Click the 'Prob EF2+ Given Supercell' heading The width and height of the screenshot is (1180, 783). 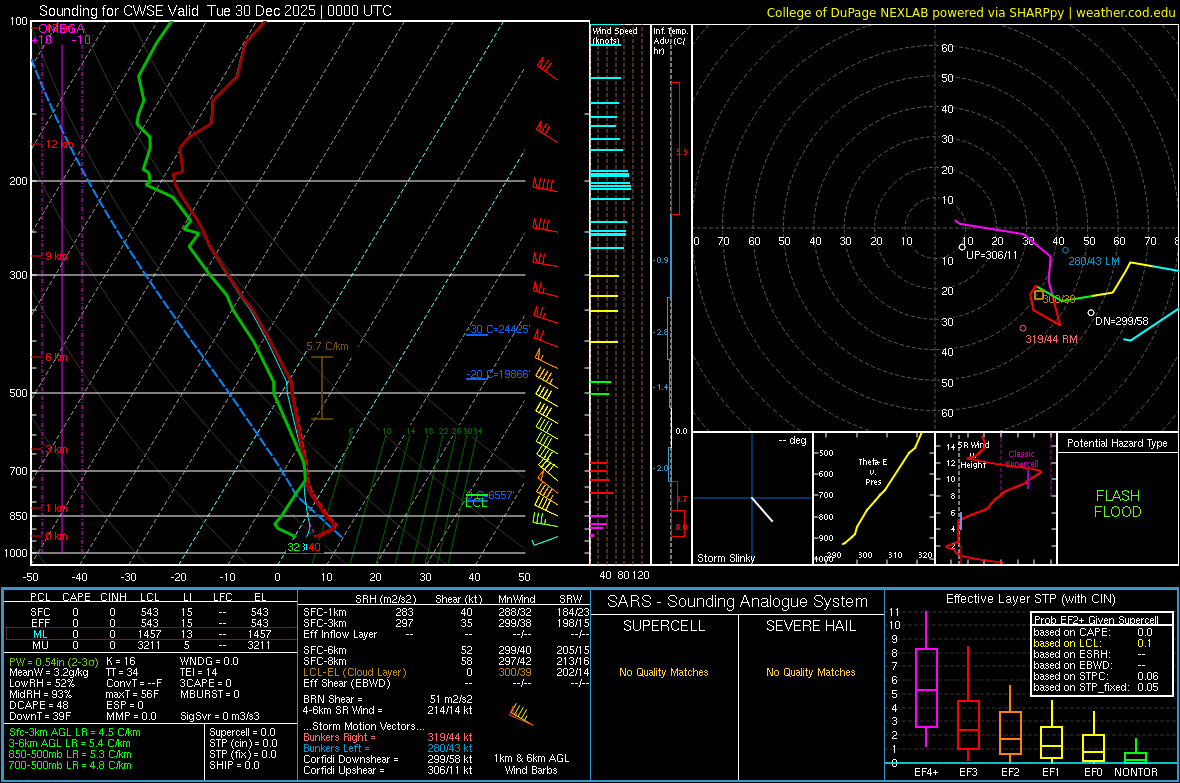click(1096, 620)
